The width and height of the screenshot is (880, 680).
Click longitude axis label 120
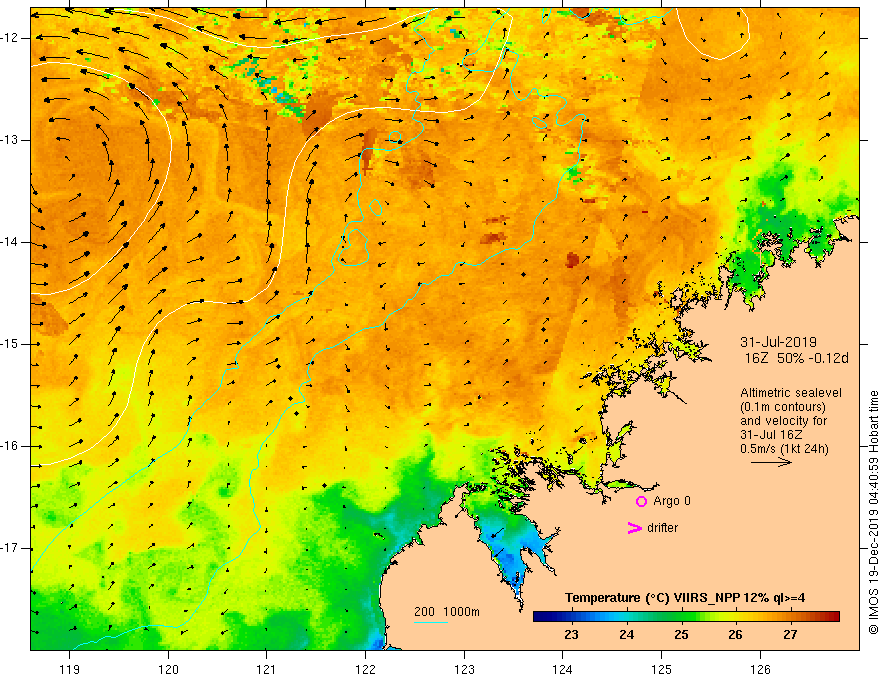(168, 669)
